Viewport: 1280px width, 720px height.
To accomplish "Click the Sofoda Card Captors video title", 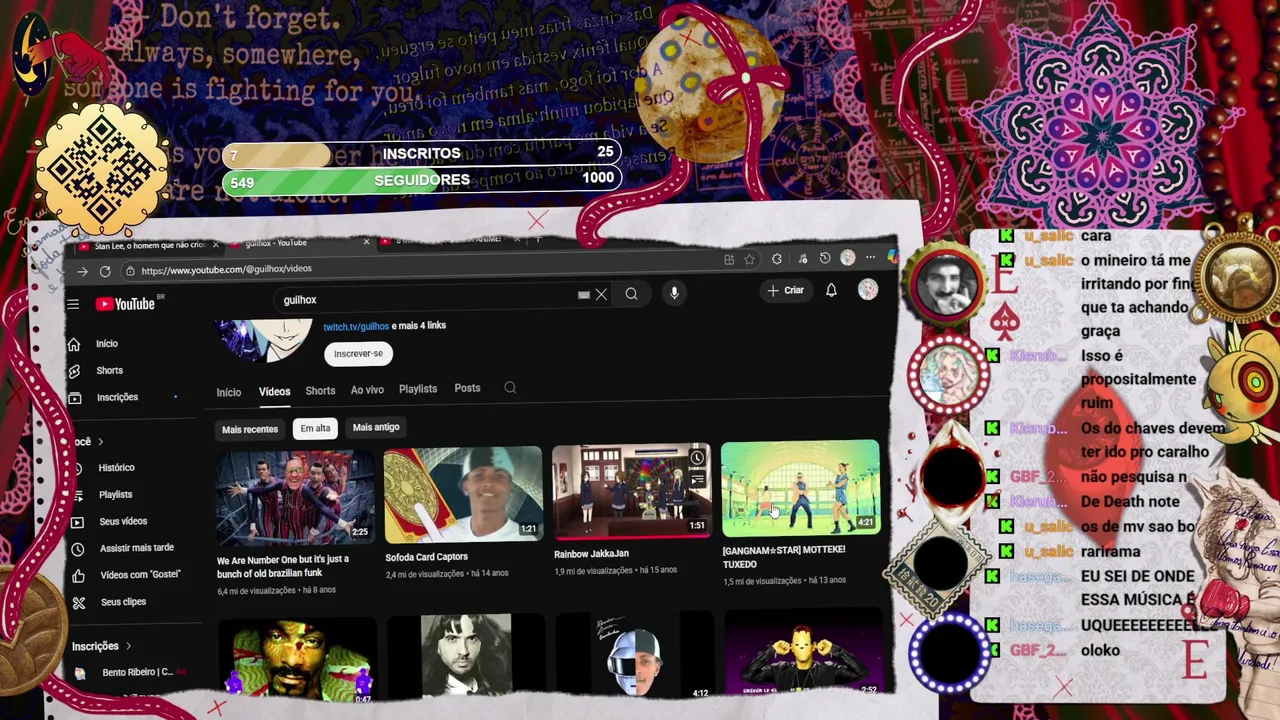I will point(426,557).
